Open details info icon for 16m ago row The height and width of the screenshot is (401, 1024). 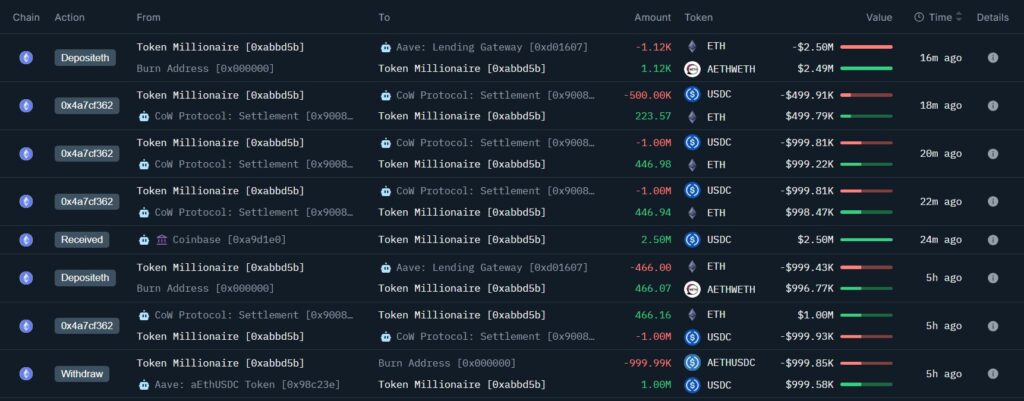[992, 57]
